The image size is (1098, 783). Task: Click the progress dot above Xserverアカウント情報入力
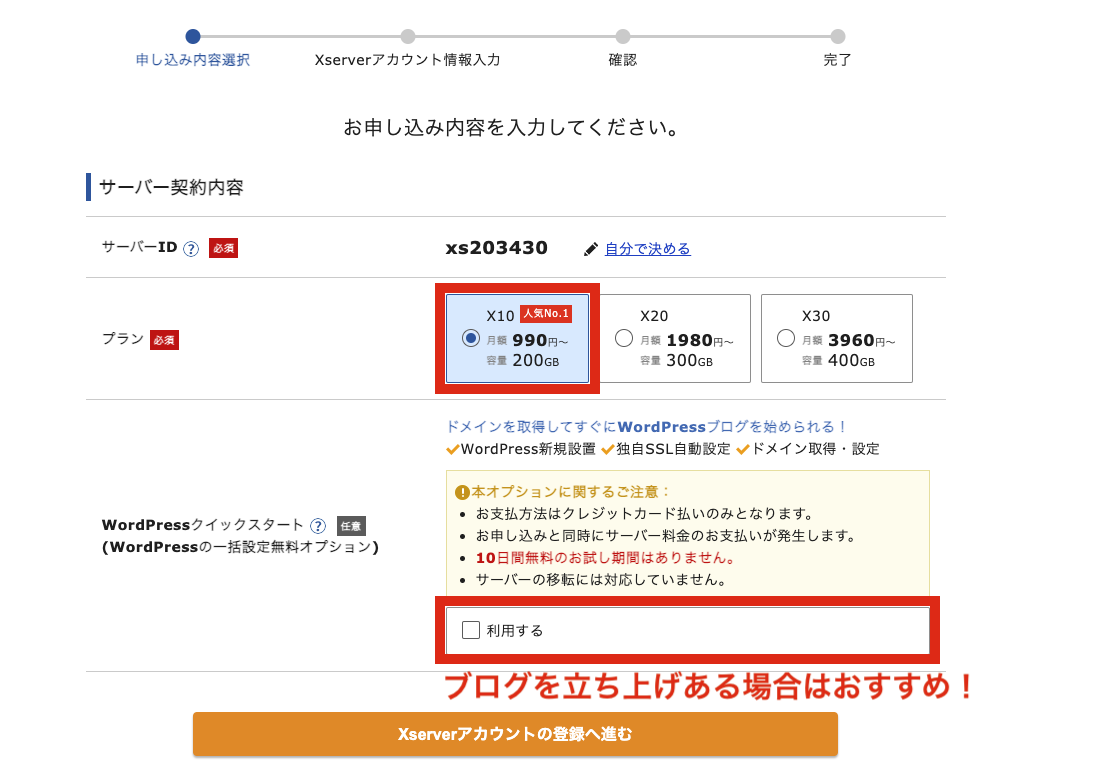click(x=408, y=36)
